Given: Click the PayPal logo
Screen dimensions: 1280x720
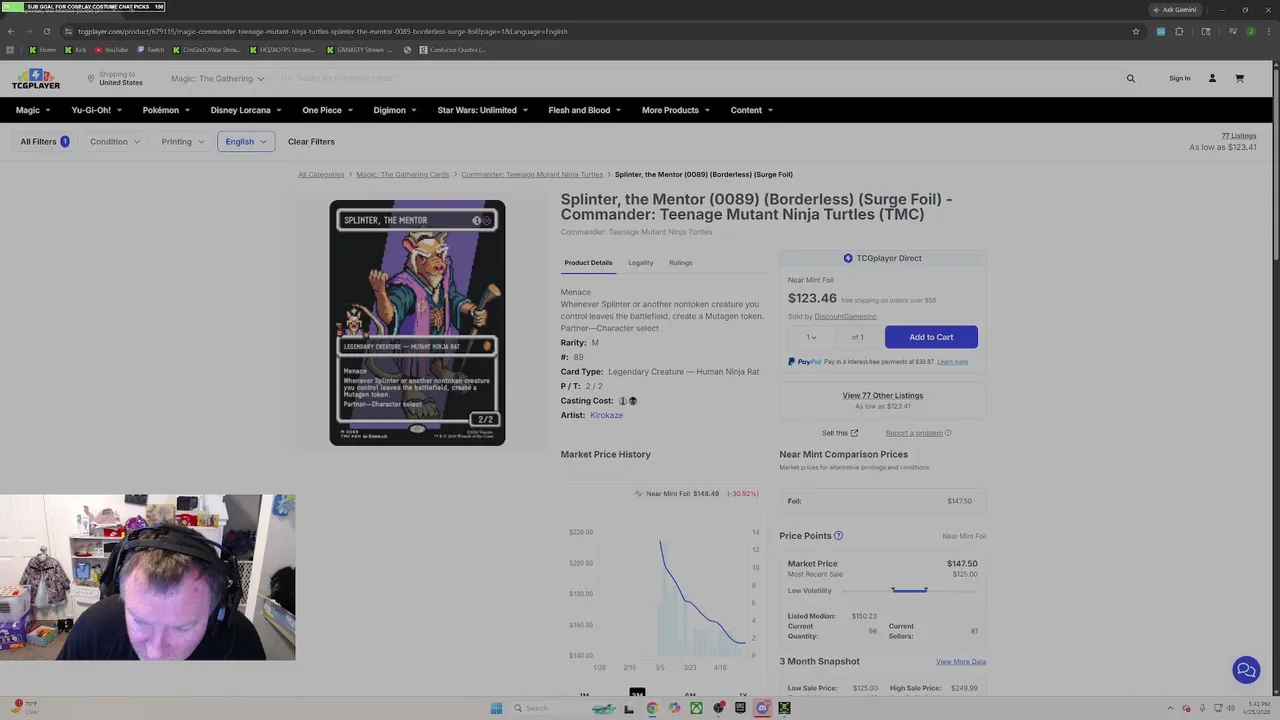Looking at the screenshot, I should 805,362.
